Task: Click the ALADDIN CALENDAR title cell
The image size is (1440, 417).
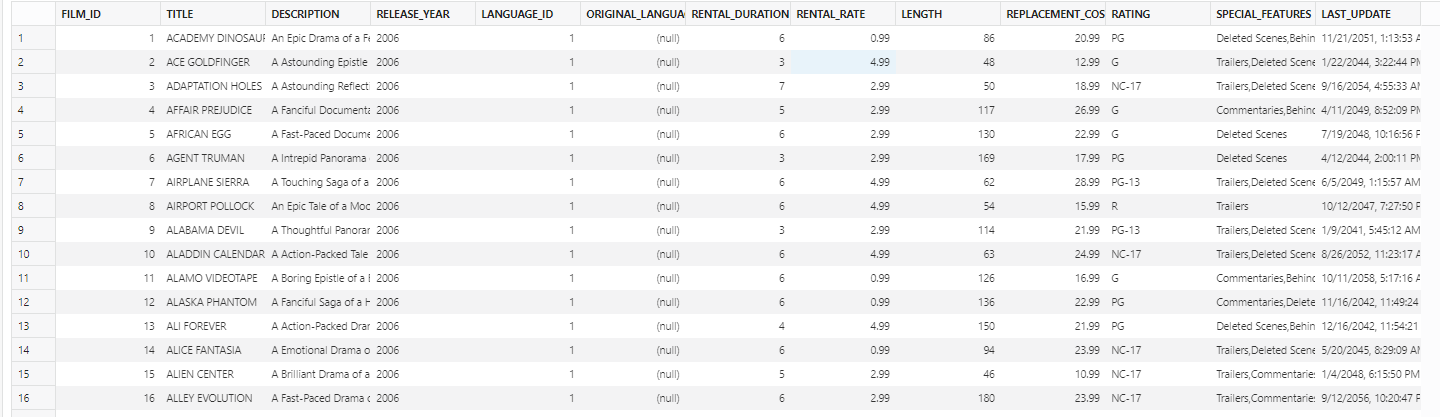Action: point(212,254)
